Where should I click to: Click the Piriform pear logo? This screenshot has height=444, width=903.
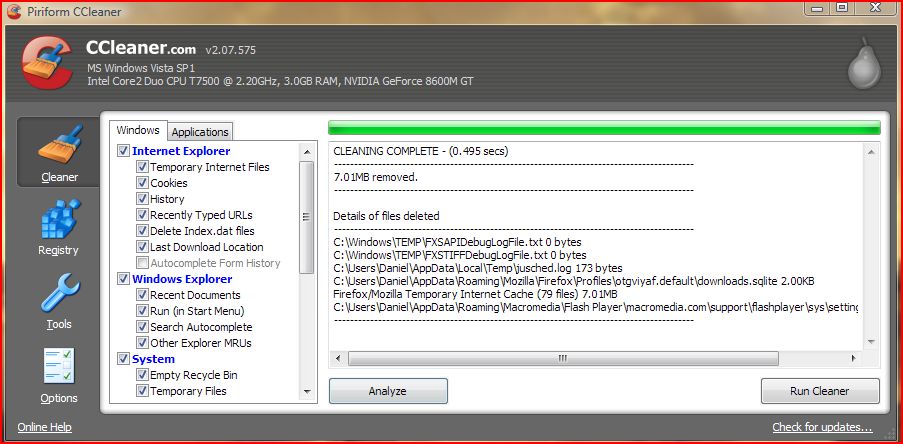pyautogui.click(x=864, y=63)
